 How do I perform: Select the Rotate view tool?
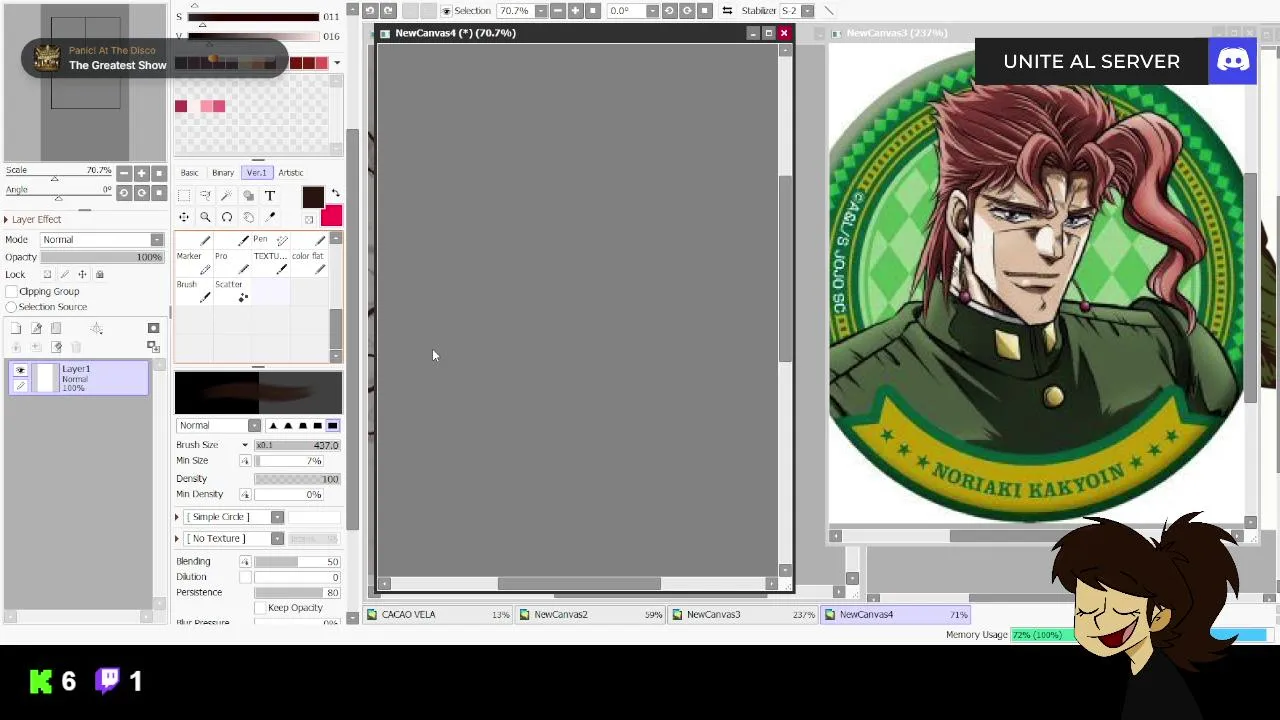(227, 217)
